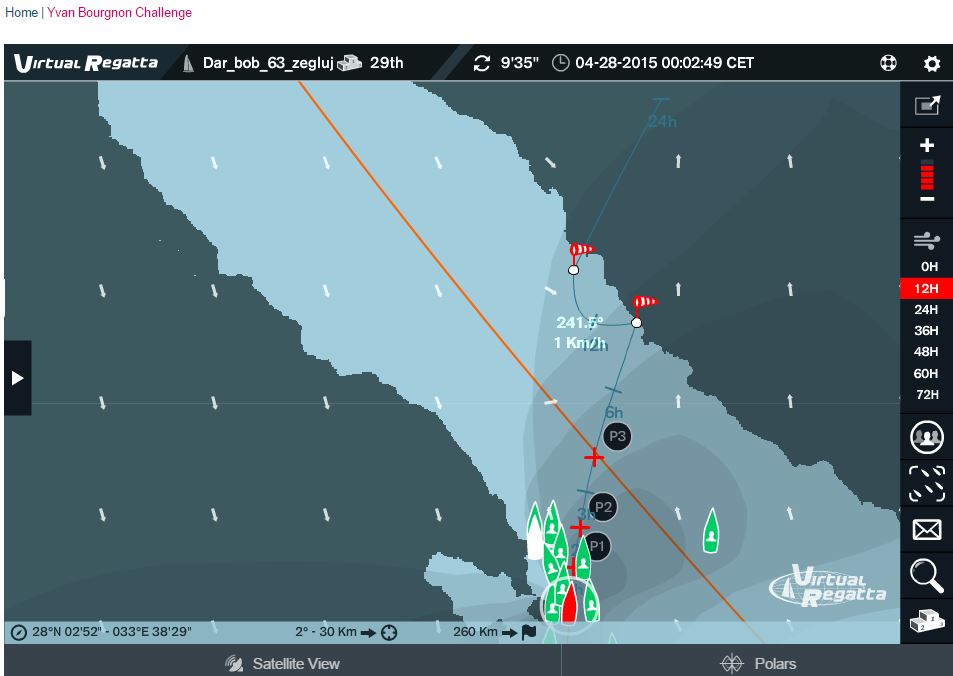Click the 260 Km distance text
Image resolution: width=953 pixels, height=676 pixels.
click(x=475, y=632)
